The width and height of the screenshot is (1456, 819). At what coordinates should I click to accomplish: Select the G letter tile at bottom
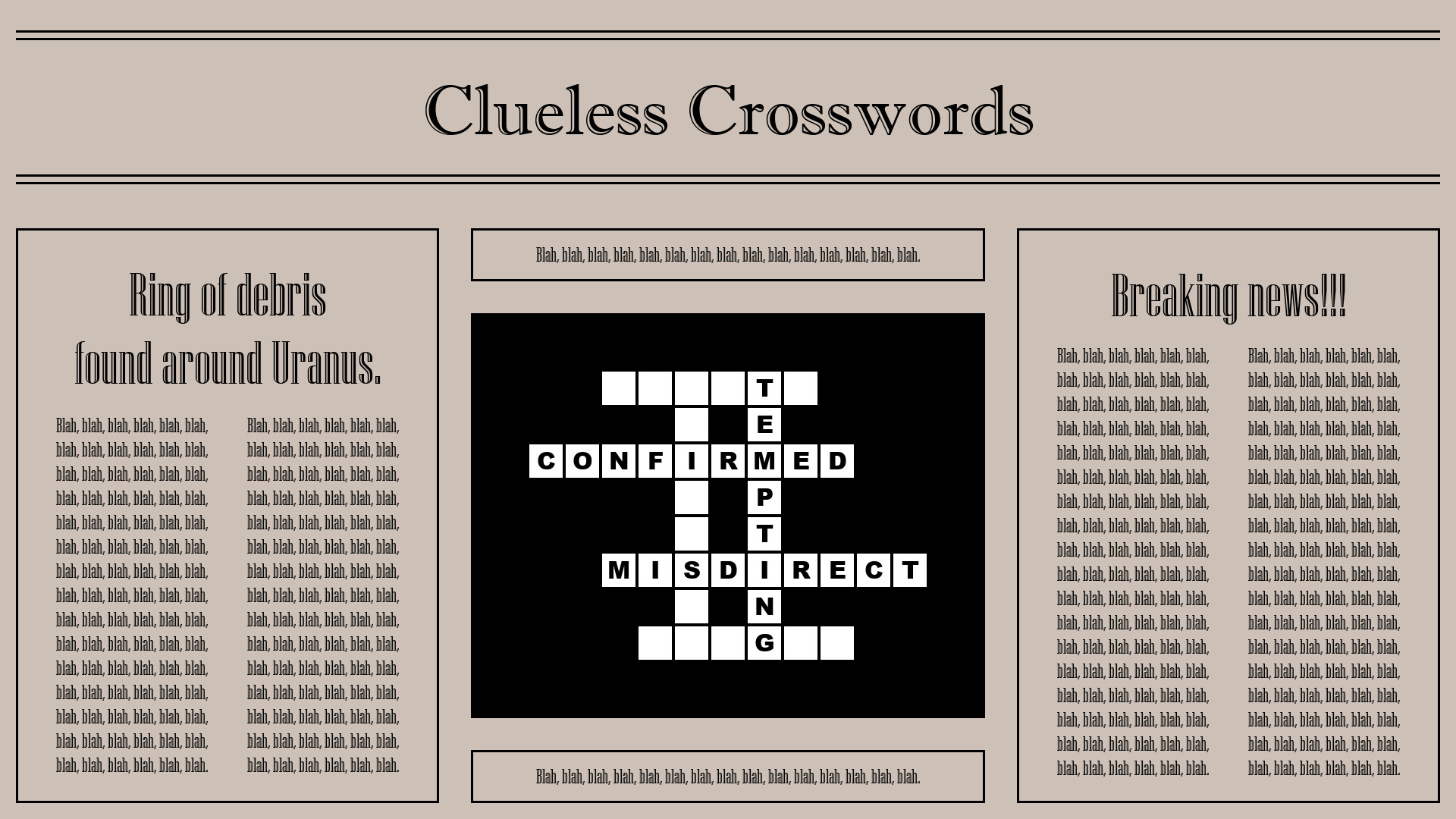764,642
